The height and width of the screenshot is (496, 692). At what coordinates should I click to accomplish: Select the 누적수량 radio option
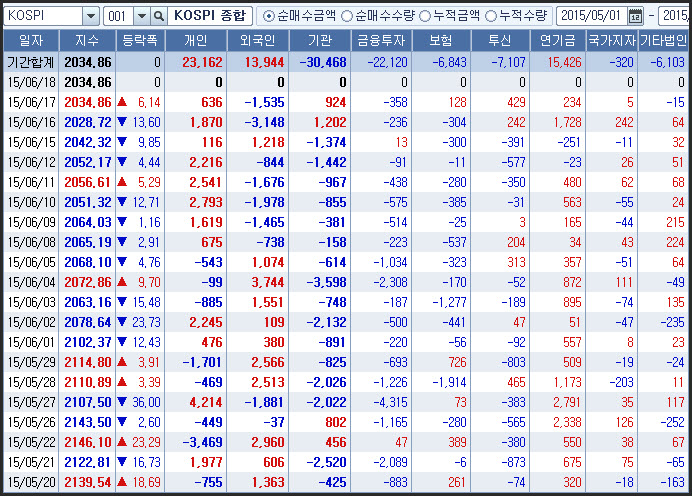491,16
